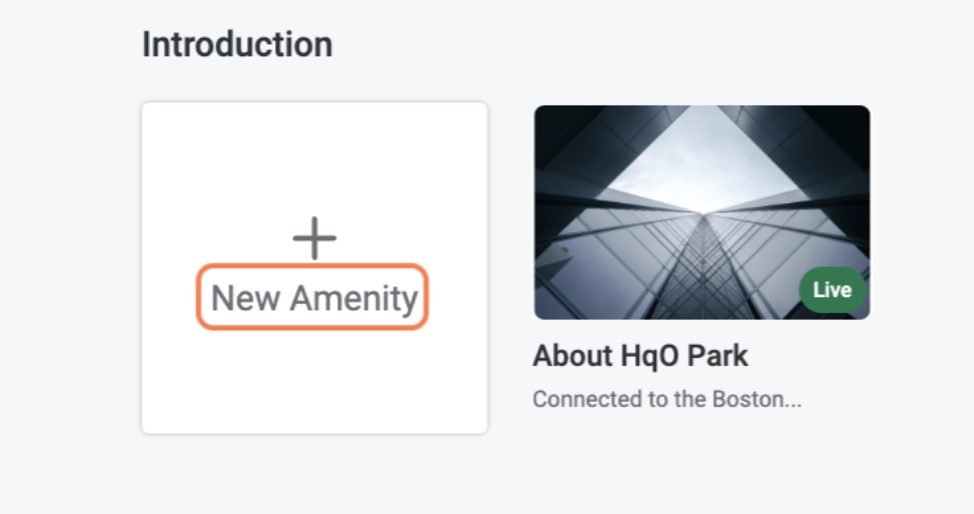Select the highlighted New Amenity label
The width and height of the screenshot is (974, 514).
(314, 298)
